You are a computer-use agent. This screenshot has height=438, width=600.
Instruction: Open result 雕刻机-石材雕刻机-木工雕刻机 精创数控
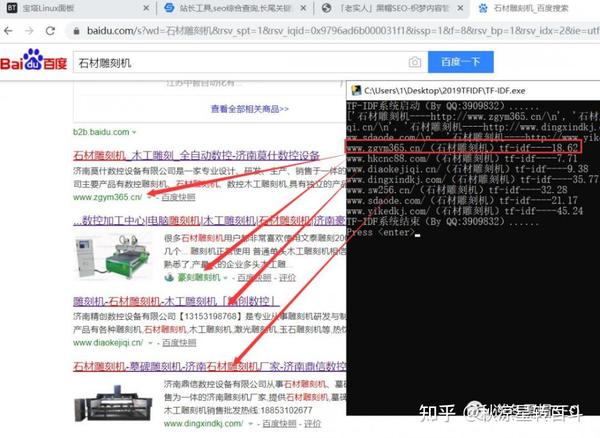point(176,301)
